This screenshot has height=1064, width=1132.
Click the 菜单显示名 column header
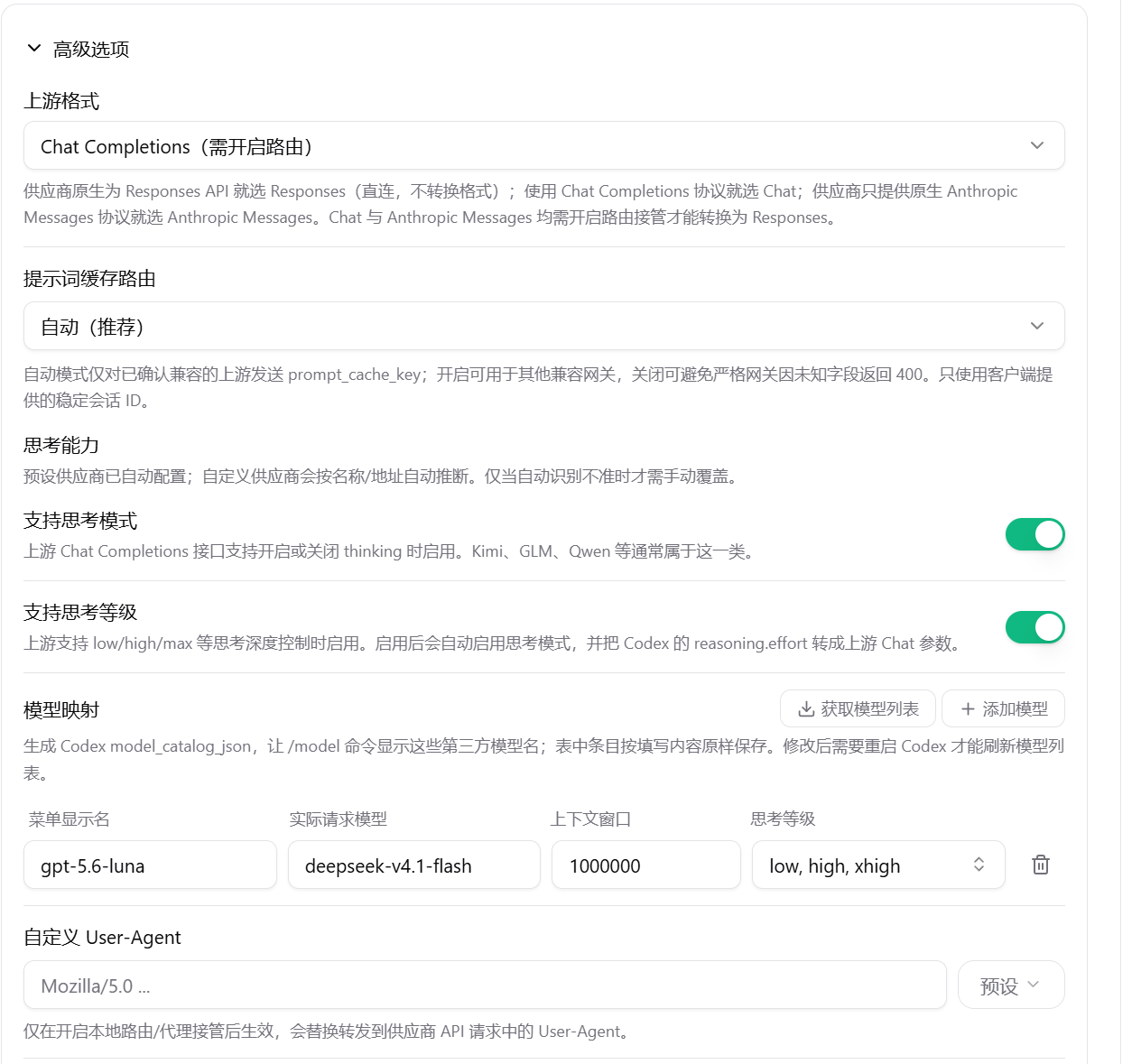[70, 819]
